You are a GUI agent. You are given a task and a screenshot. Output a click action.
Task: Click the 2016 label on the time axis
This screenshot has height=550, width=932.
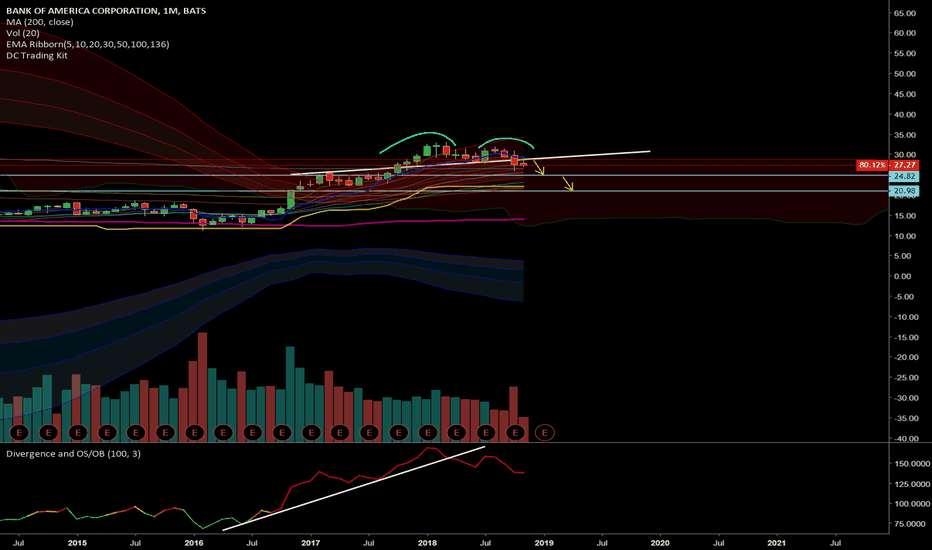pyautogui.click(x=194, y=543)
